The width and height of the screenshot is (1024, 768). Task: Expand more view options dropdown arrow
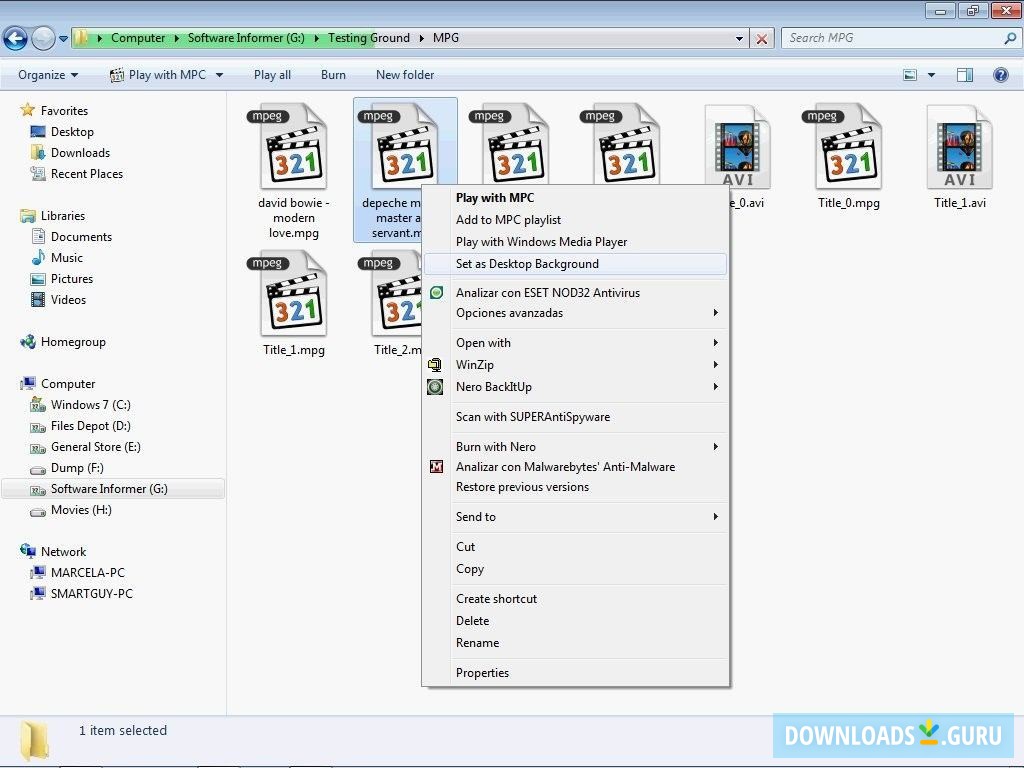click(931, 75)
